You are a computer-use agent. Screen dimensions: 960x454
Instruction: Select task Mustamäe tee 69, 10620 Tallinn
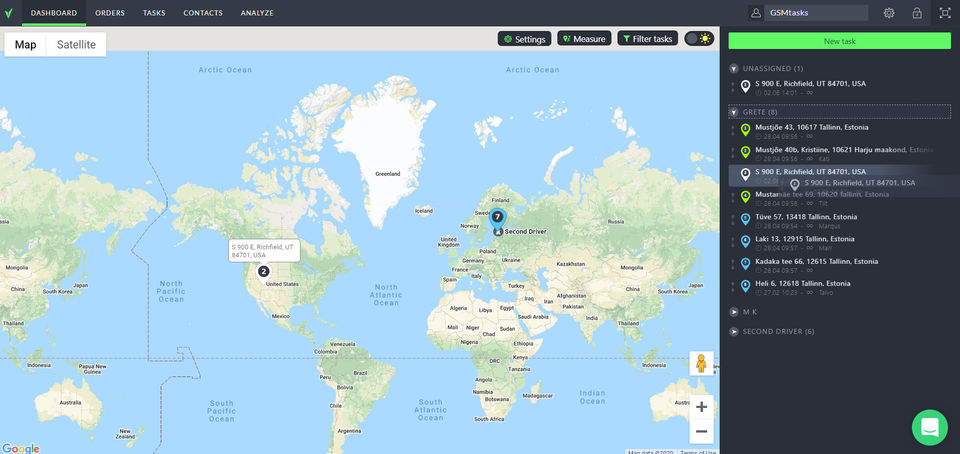(x=839, y=197)
